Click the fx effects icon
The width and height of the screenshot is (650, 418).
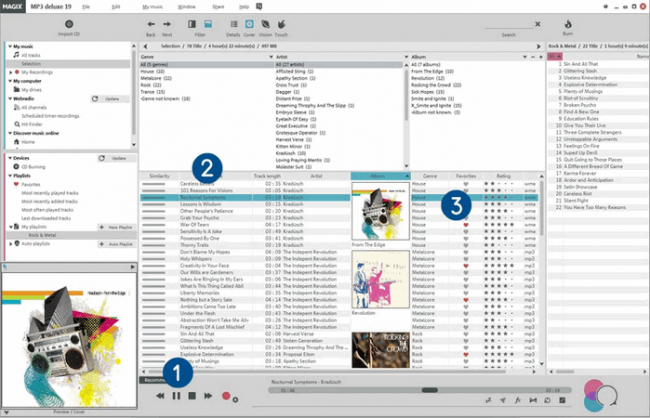[518, 400]
